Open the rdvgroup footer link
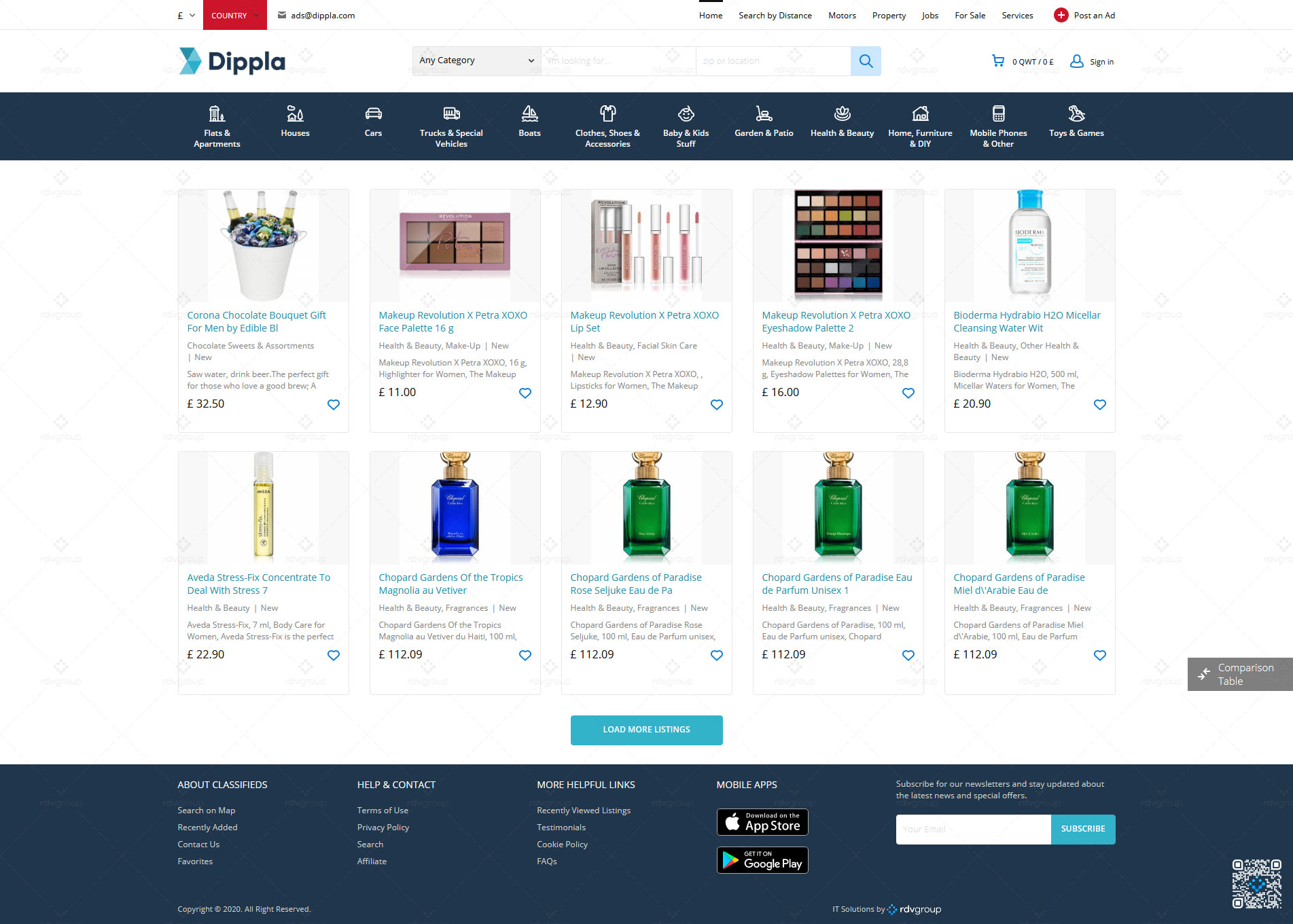The image size is (1293, 924). coord(915,909)
